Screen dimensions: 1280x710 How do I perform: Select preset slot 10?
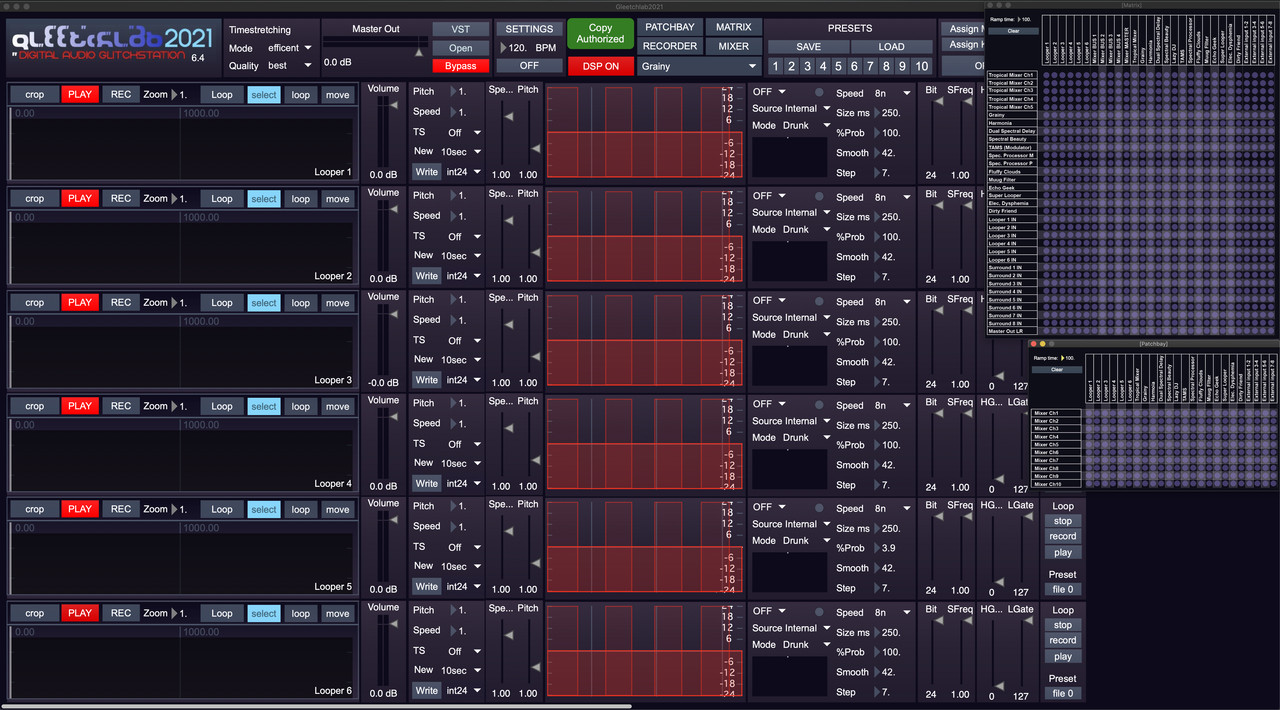click(x=921, y=66)
